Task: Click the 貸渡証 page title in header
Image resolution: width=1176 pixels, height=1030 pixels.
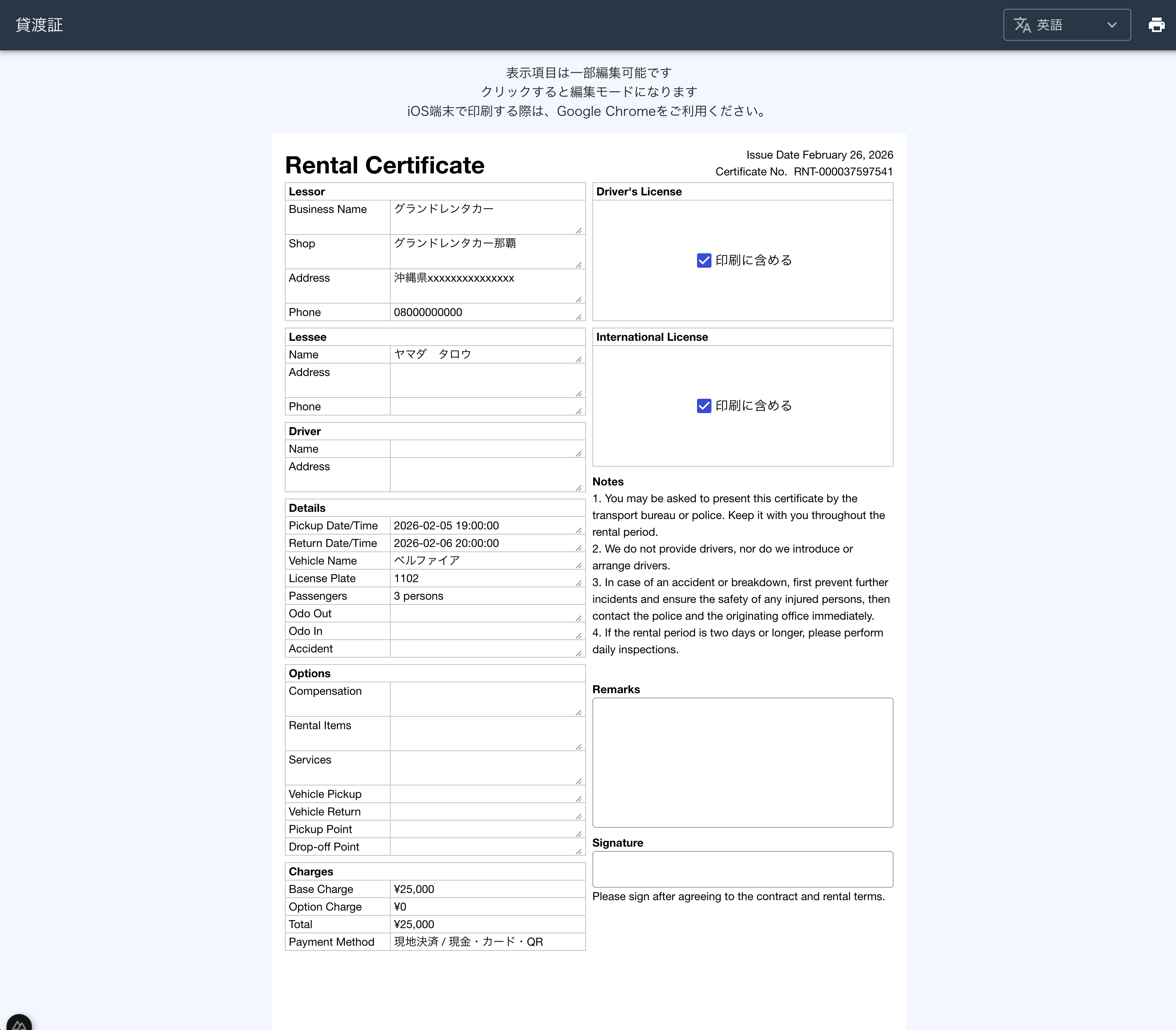Action: [39, 25]
